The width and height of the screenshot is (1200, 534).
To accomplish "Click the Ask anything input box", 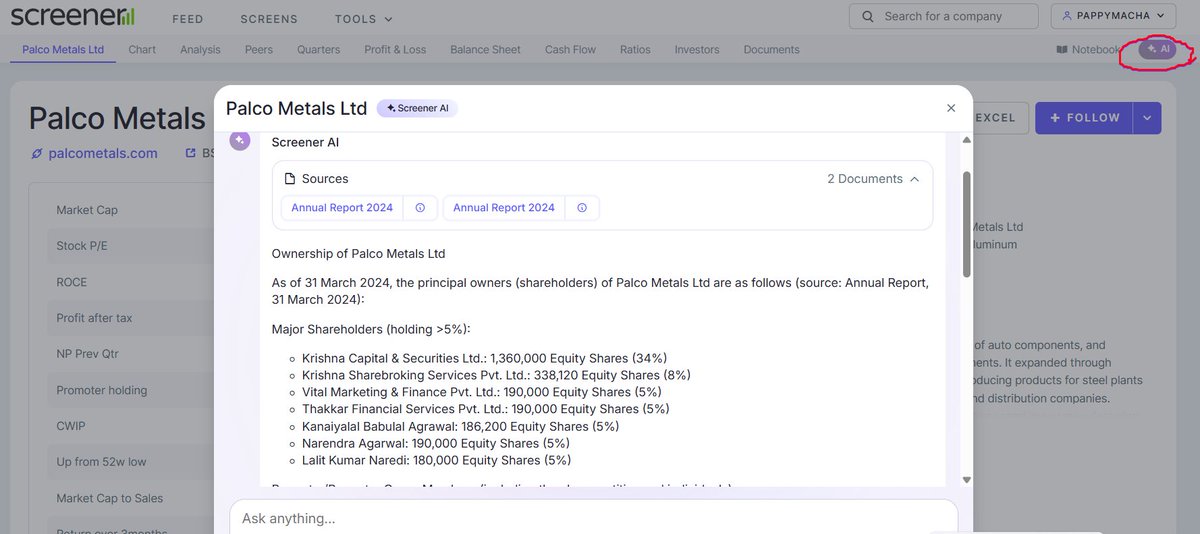I will 593,518.
